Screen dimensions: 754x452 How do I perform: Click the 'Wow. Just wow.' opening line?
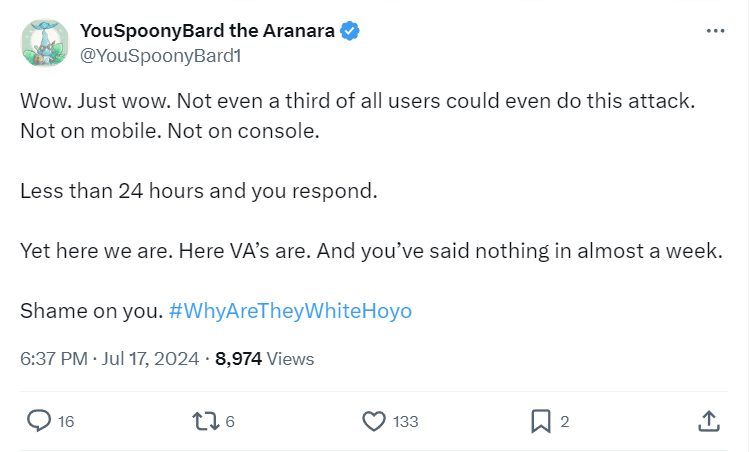(x=85, y=105)
